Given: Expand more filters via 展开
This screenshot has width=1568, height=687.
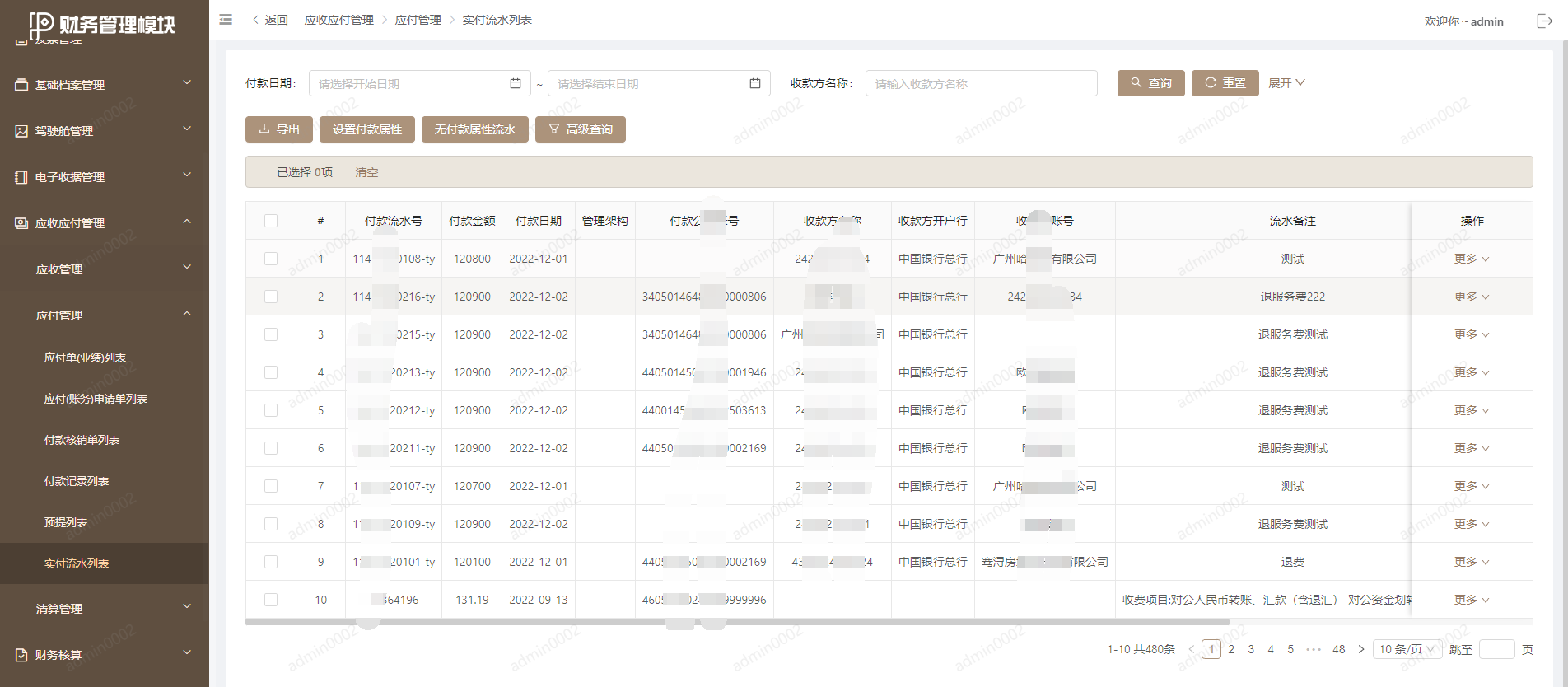Looking at the screenshot, I should (x=1286, y=83).
